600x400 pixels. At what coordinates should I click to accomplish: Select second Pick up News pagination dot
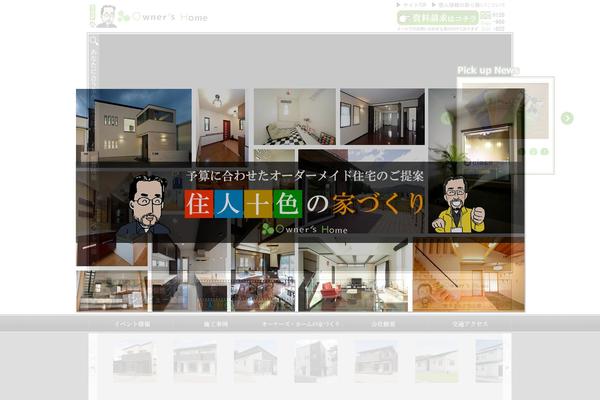pyautogui.click(x=533, y=152)
